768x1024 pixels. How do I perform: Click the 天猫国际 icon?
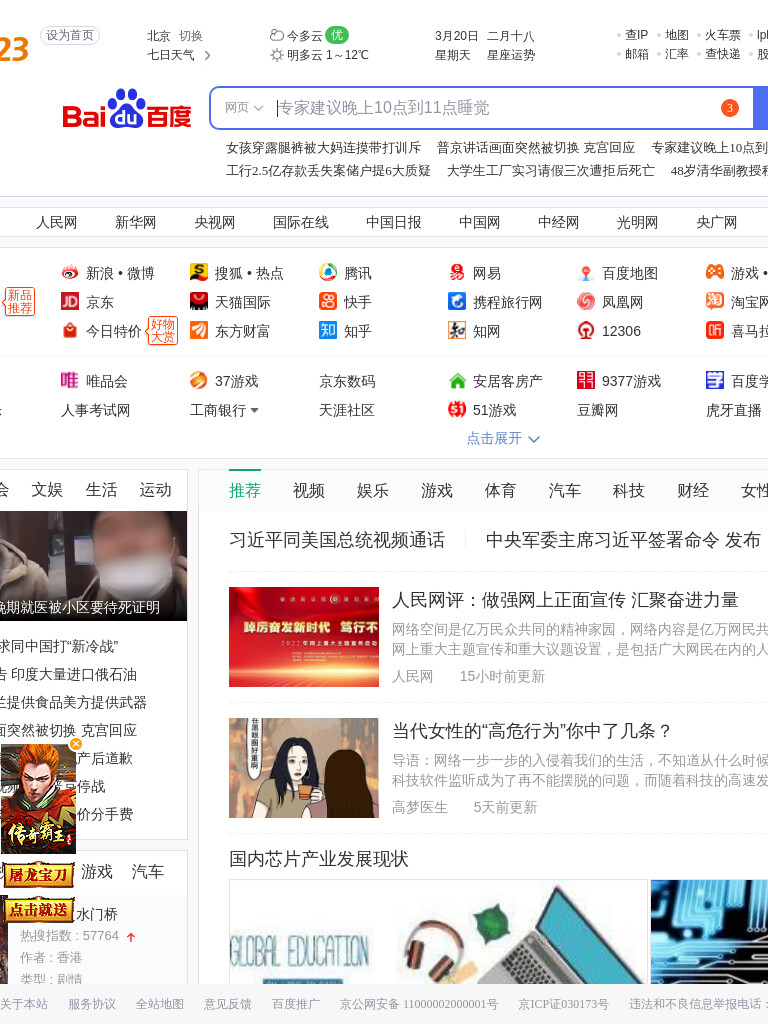point(199,301)
